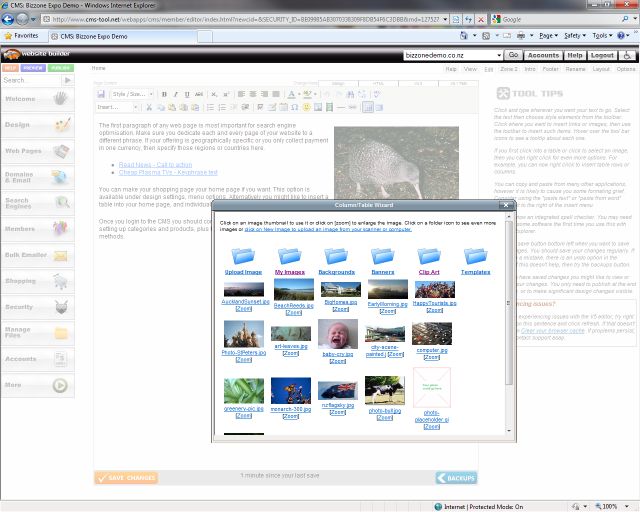This screenshot has width=640, height=512.
Task: Open the Insert dropdown in editor toolbar
Action: [x=118, y=106]
